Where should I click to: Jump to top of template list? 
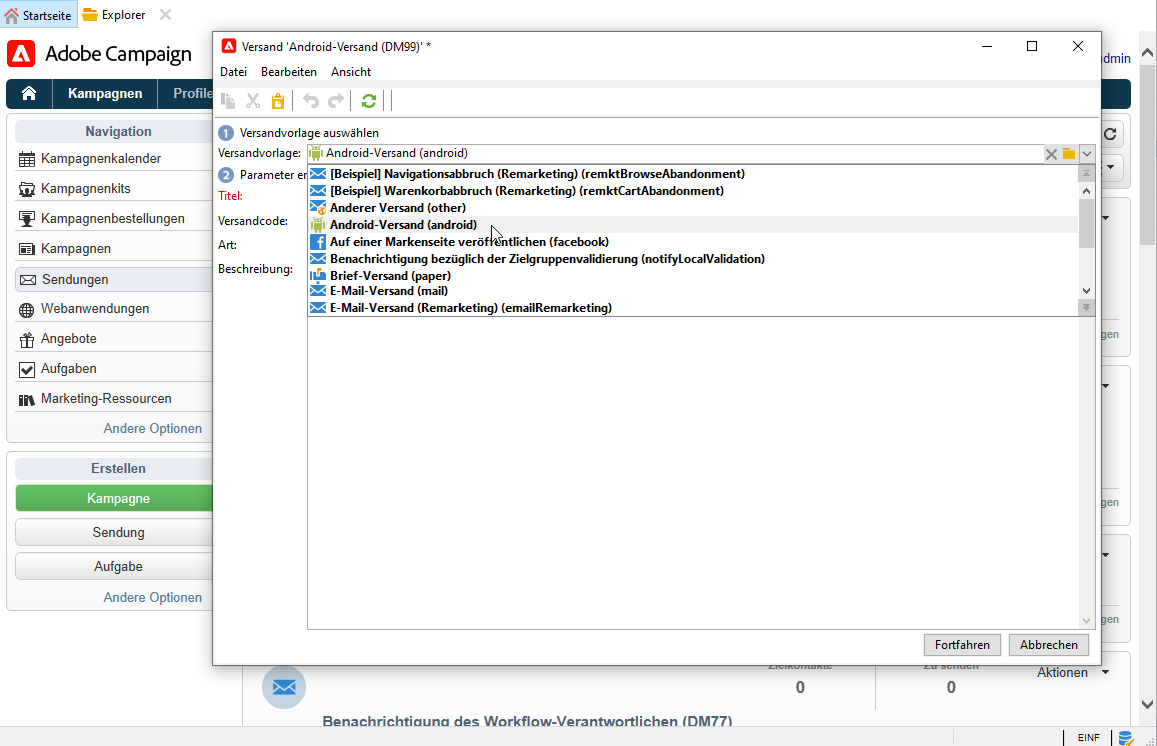tap(1086, 174)
